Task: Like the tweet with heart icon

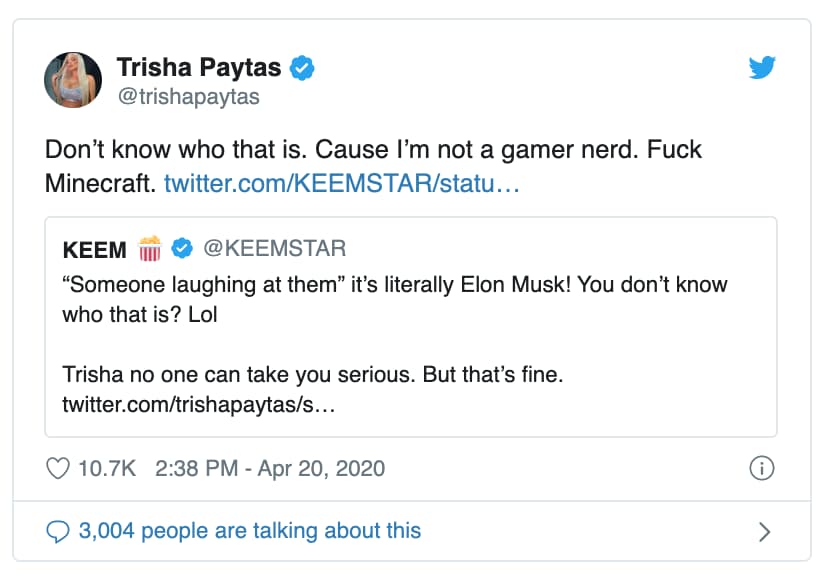Action: pyautogui.click(x=59, y=469)
